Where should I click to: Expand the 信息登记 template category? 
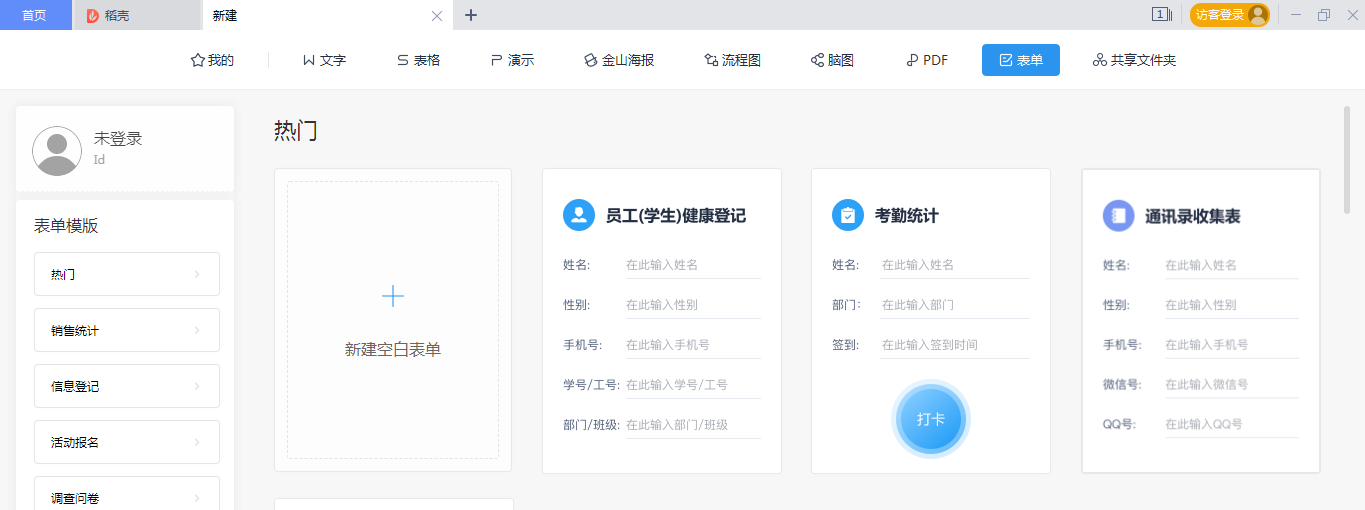[x=127, y=386]
